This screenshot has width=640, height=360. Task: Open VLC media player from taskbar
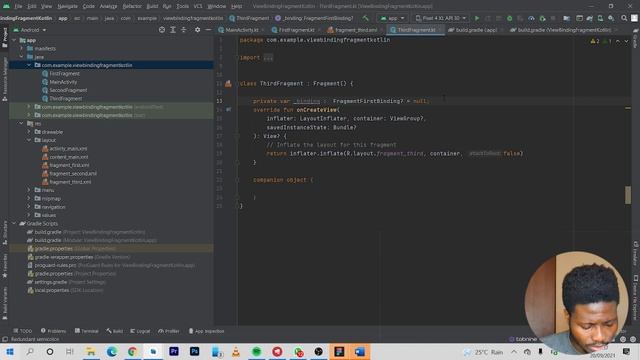click(x=236, y=351)
